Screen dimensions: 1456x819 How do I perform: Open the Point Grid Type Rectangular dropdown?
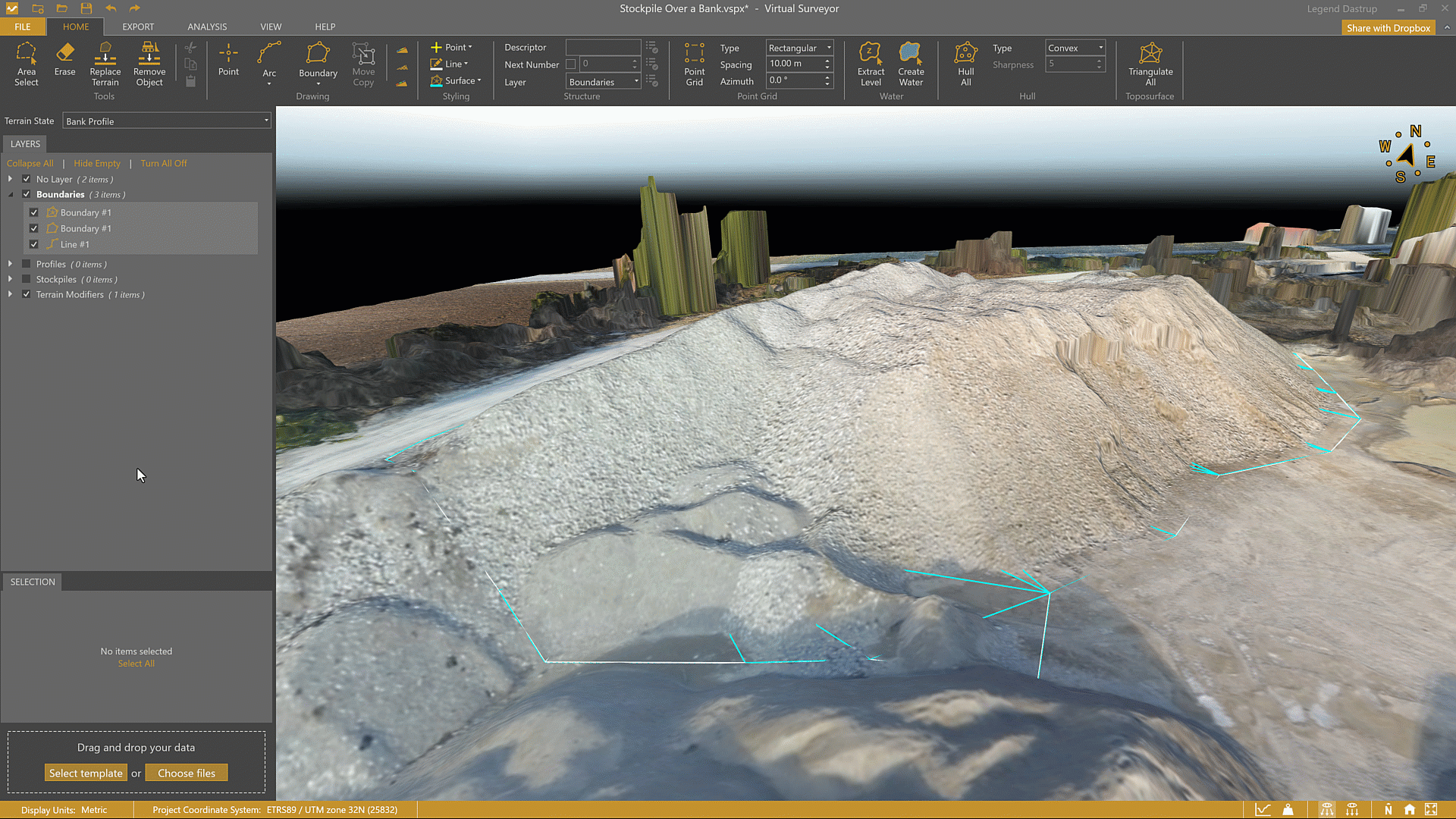pos(799,48)
